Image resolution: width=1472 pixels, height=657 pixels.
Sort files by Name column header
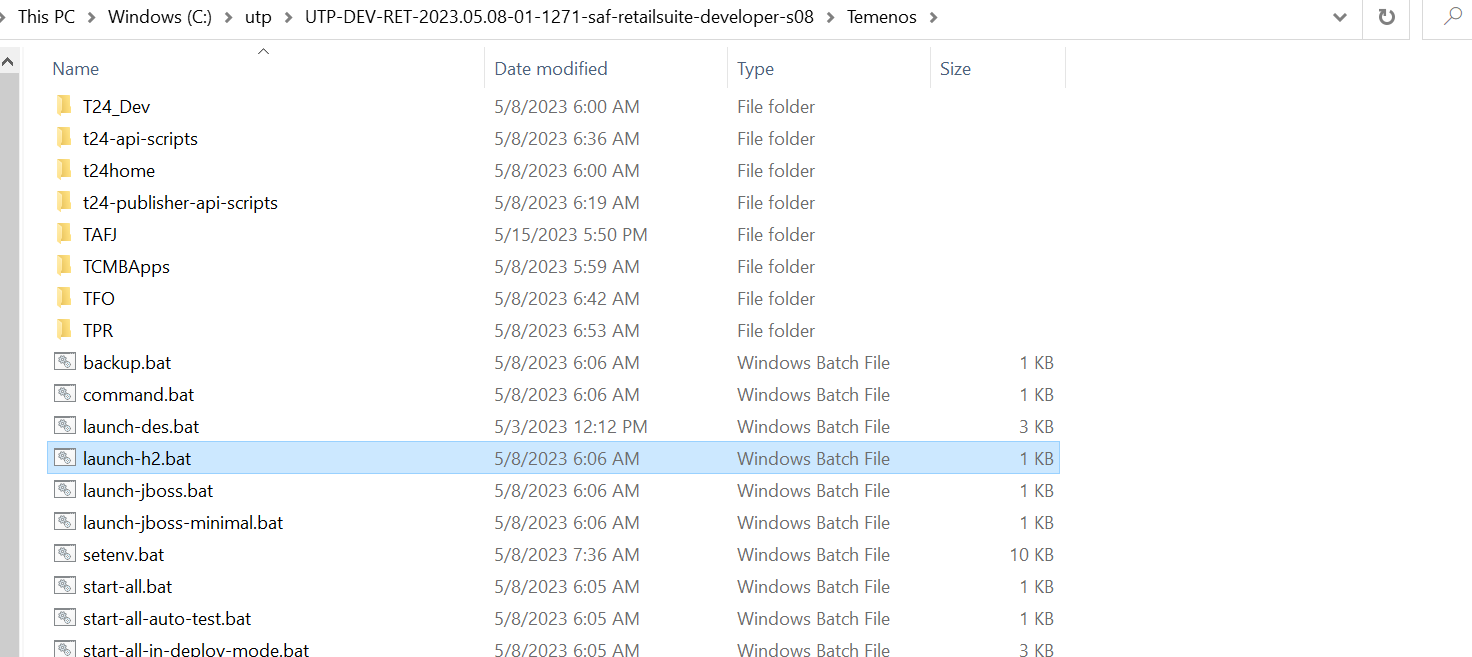(x=76, y=69)
